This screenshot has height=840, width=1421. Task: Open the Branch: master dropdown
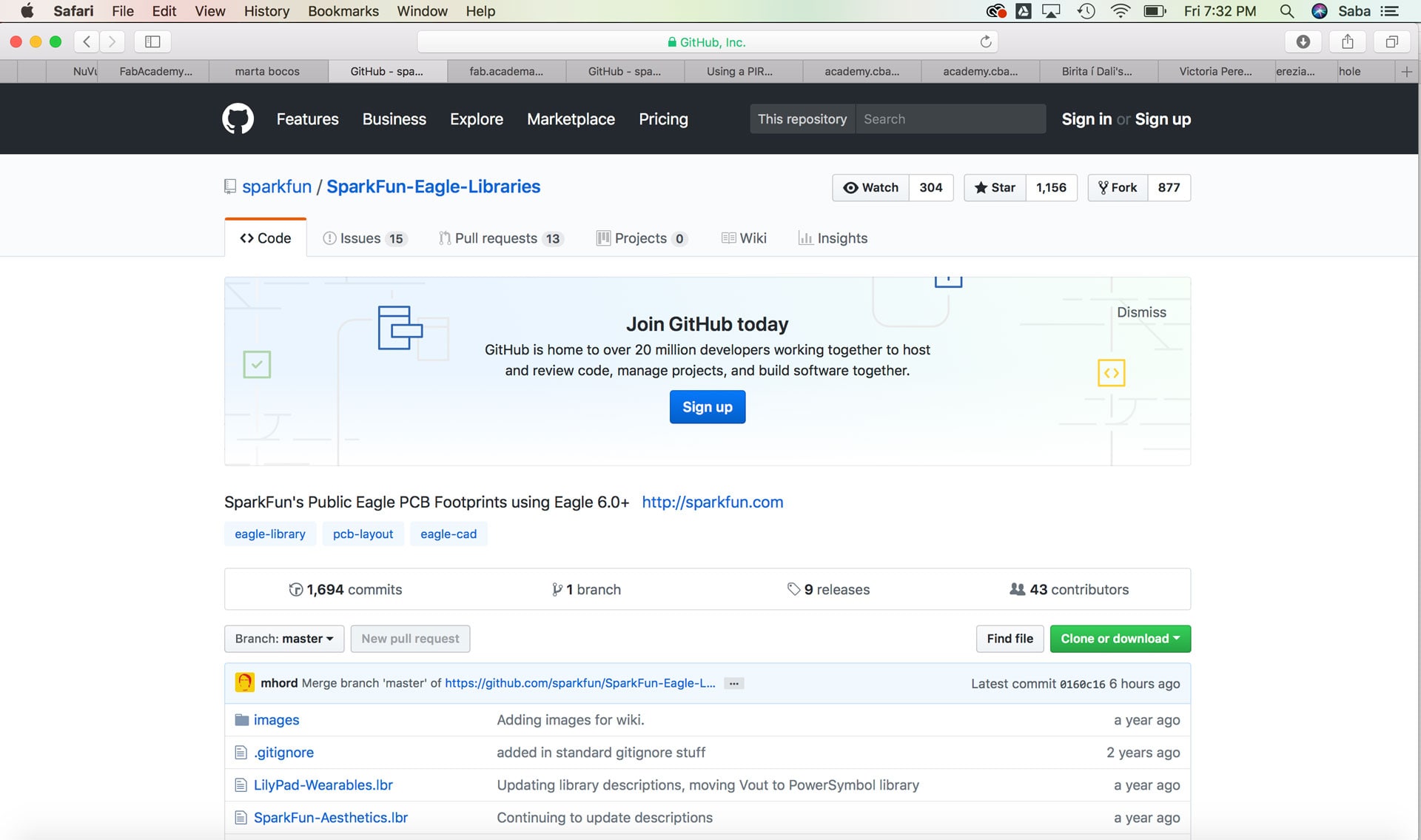pos(284,638)
